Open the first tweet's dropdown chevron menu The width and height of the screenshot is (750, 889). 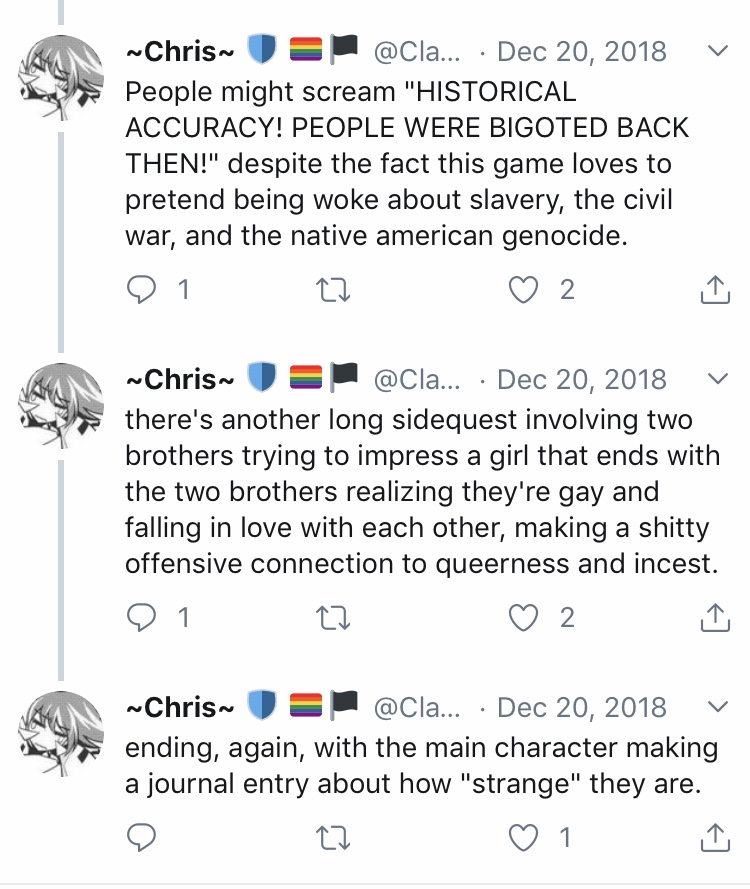point(718,51)
